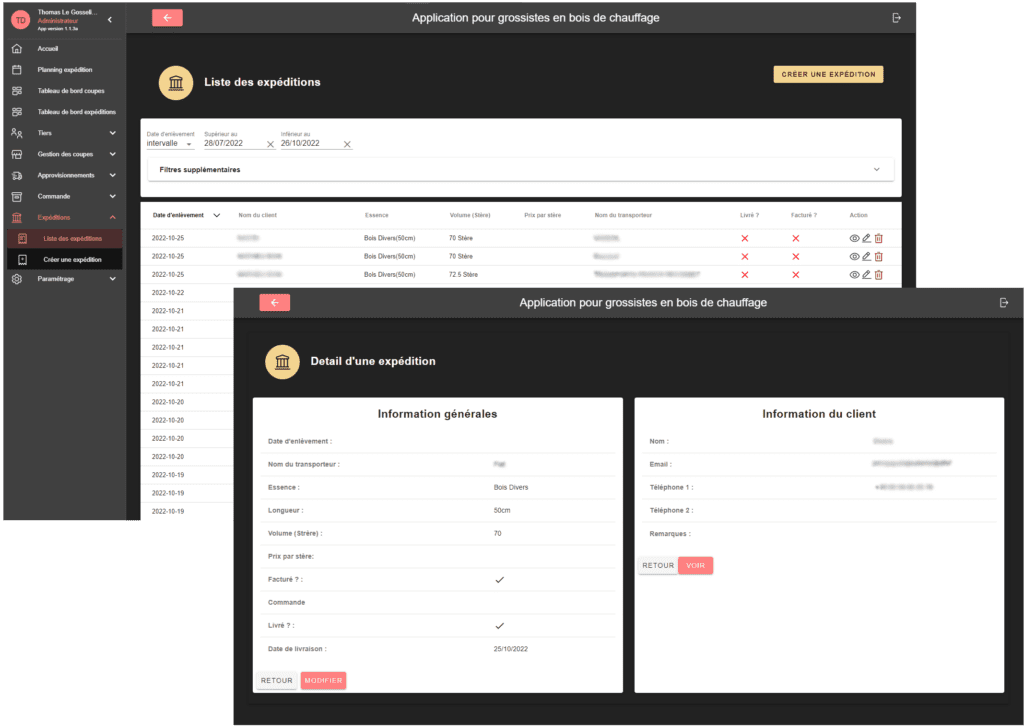Edit the first expedition row with the pencil icon
1024x726 pixels.
click(866, 238)
